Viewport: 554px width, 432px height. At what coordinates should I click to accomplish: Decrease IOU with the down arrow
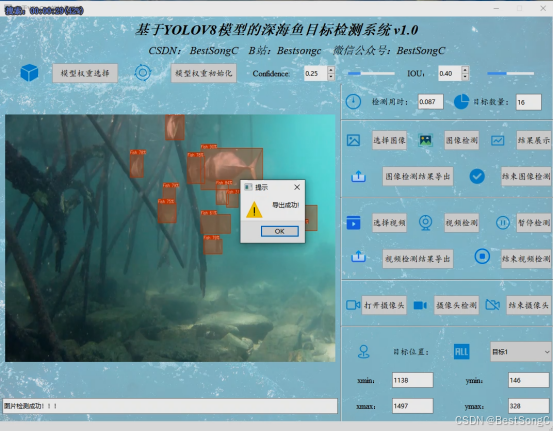(x=465, y=77)
